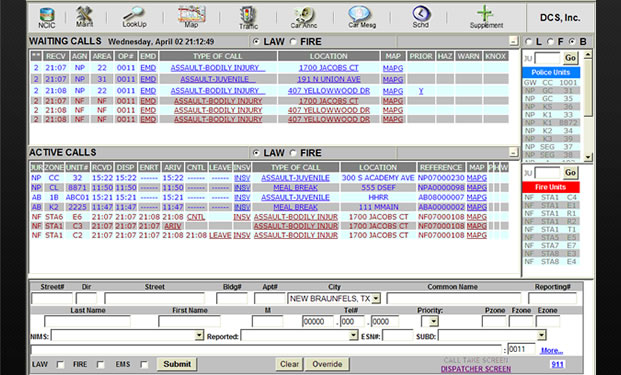Open the Car Annc icon
The width and height of the screenshot is (621, 375).
point(304,18)
